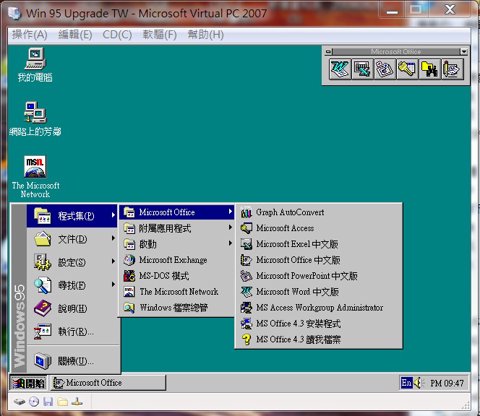Click the Start (開始) button on taskbar

tap(28, 383)
